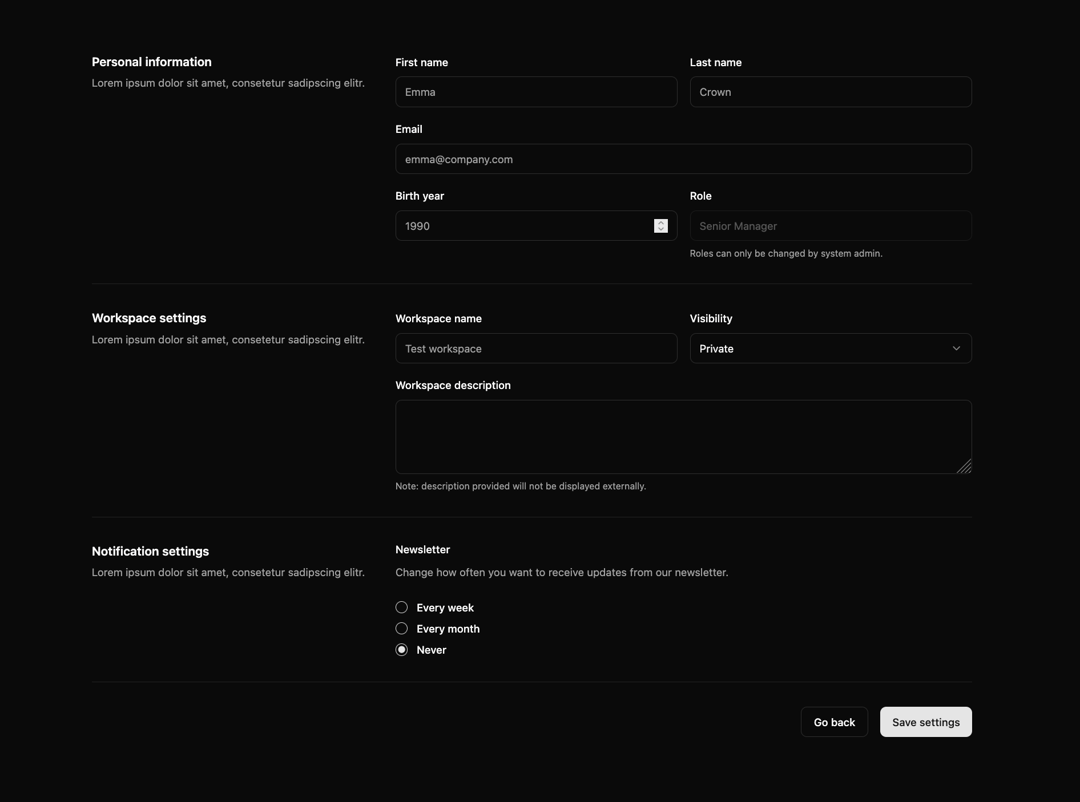This screenshot has height=802, width=1080.
Task: Click the Save settings button
Action: [x=926, y=721]
